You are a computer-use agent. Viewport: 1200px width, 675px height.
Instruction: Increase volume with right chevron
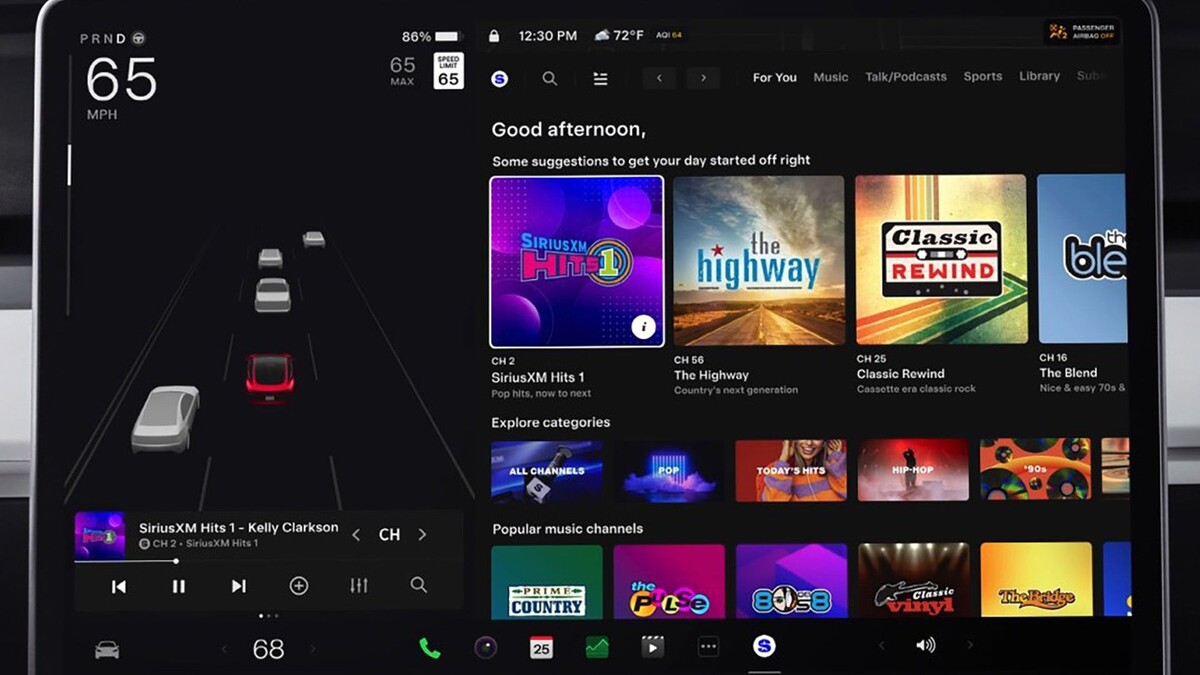970,646
